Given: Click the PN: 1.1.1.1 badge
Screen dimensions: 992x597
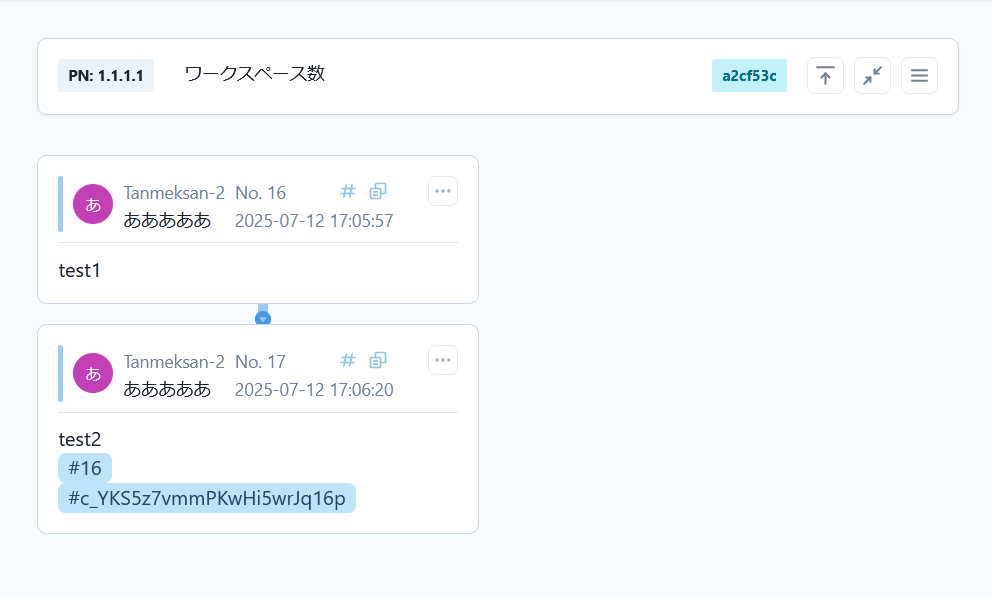Looking at the screenshot, I should (105, 75).
